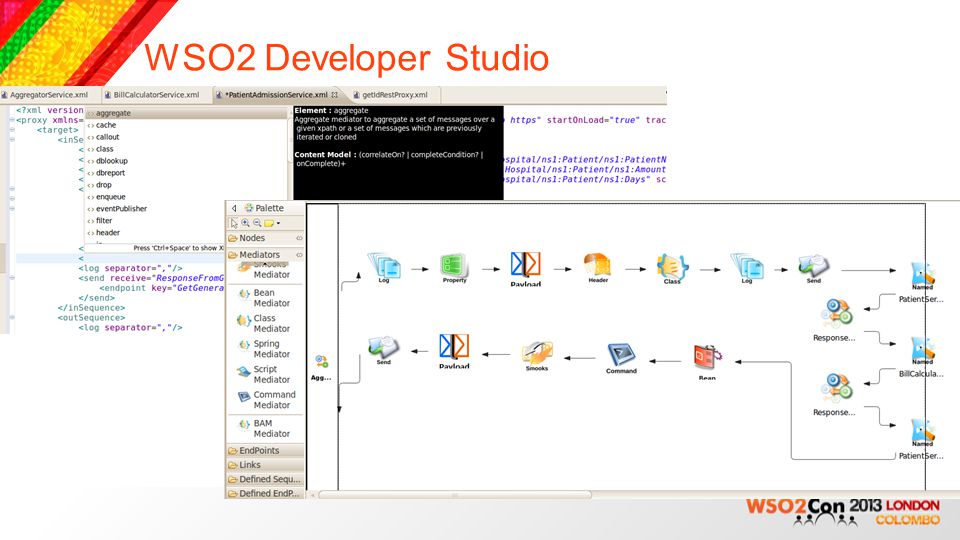Image resolution: width=960 pixels, height=540 pixels.
Task: Select the Command mediator node
Action: (x=621, y=358)
